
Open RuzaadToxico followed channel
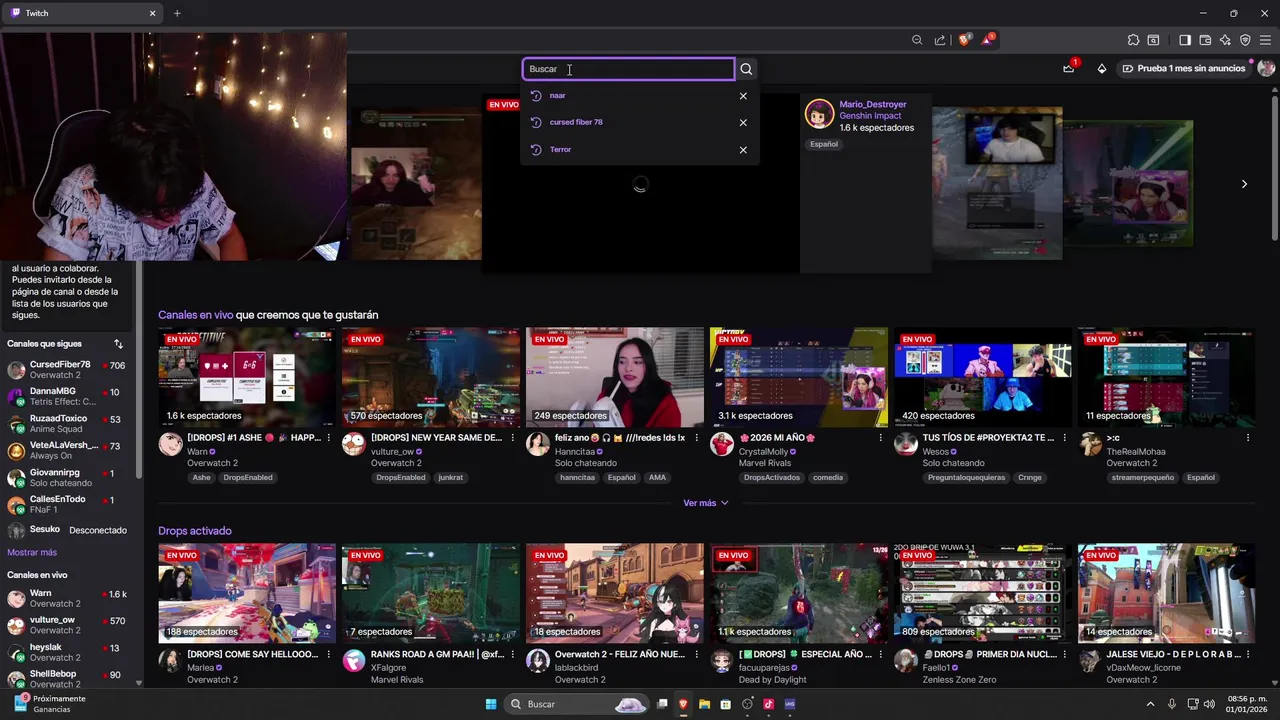[x=66, y=423]
